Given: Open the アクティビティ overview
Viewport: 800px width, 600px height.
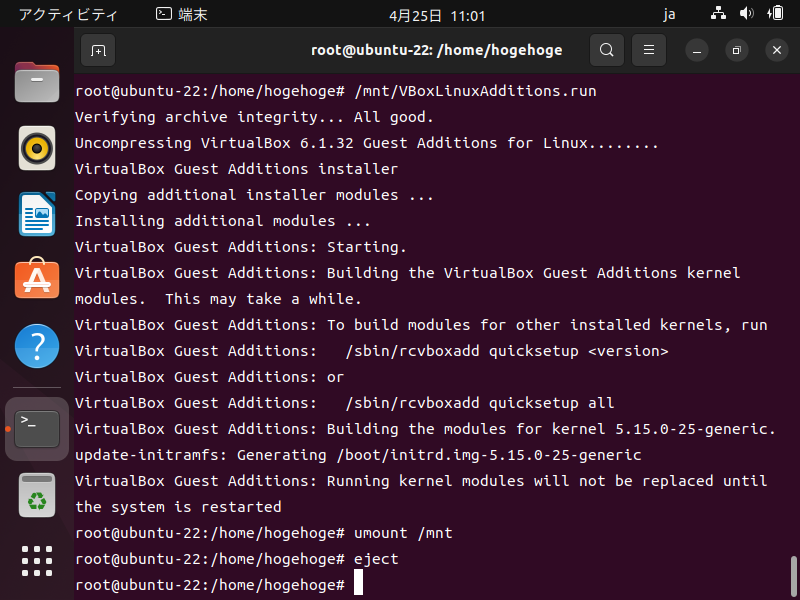Looking at the screenshot, I should click(68, 15).
